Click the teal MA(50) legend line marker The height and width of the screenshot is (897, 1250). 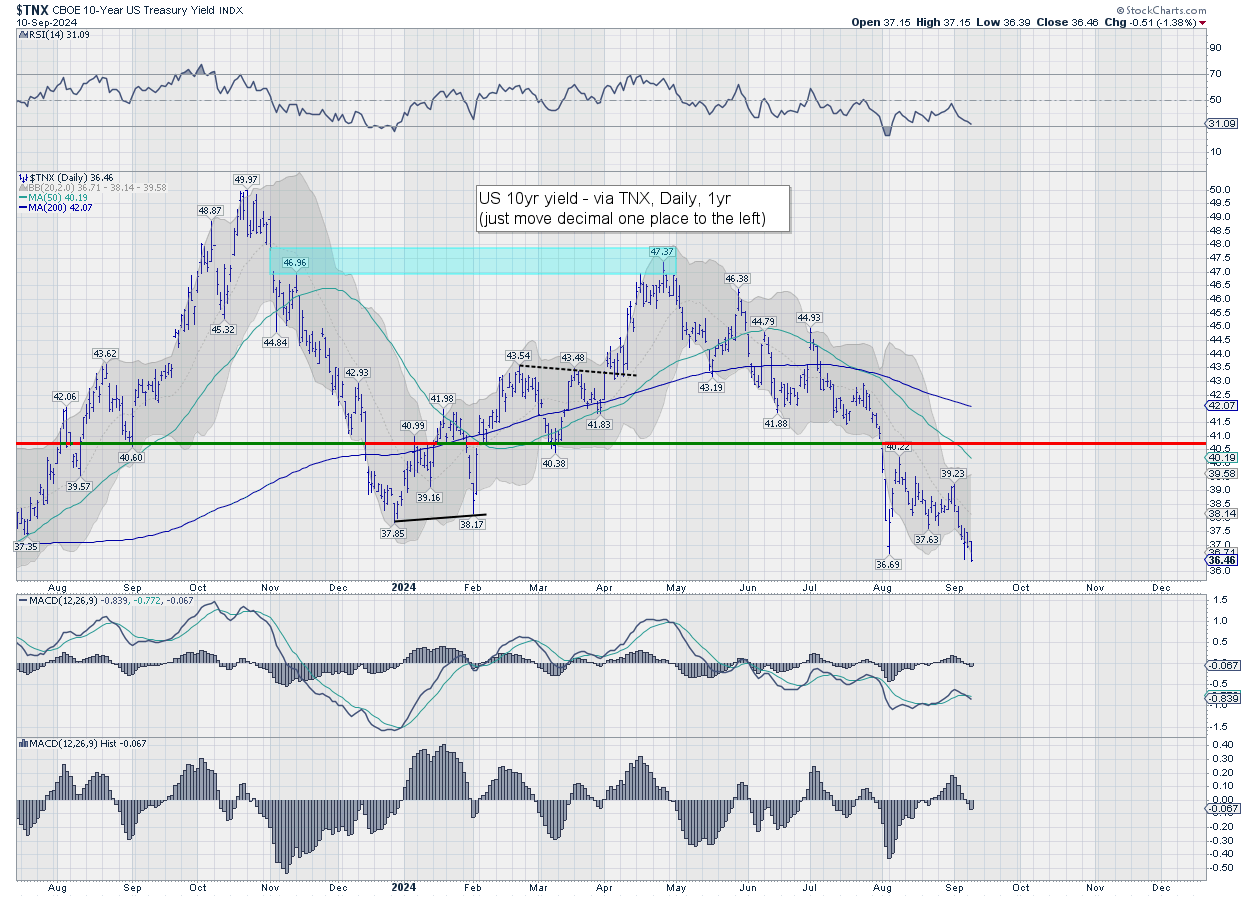pos(21,196)
